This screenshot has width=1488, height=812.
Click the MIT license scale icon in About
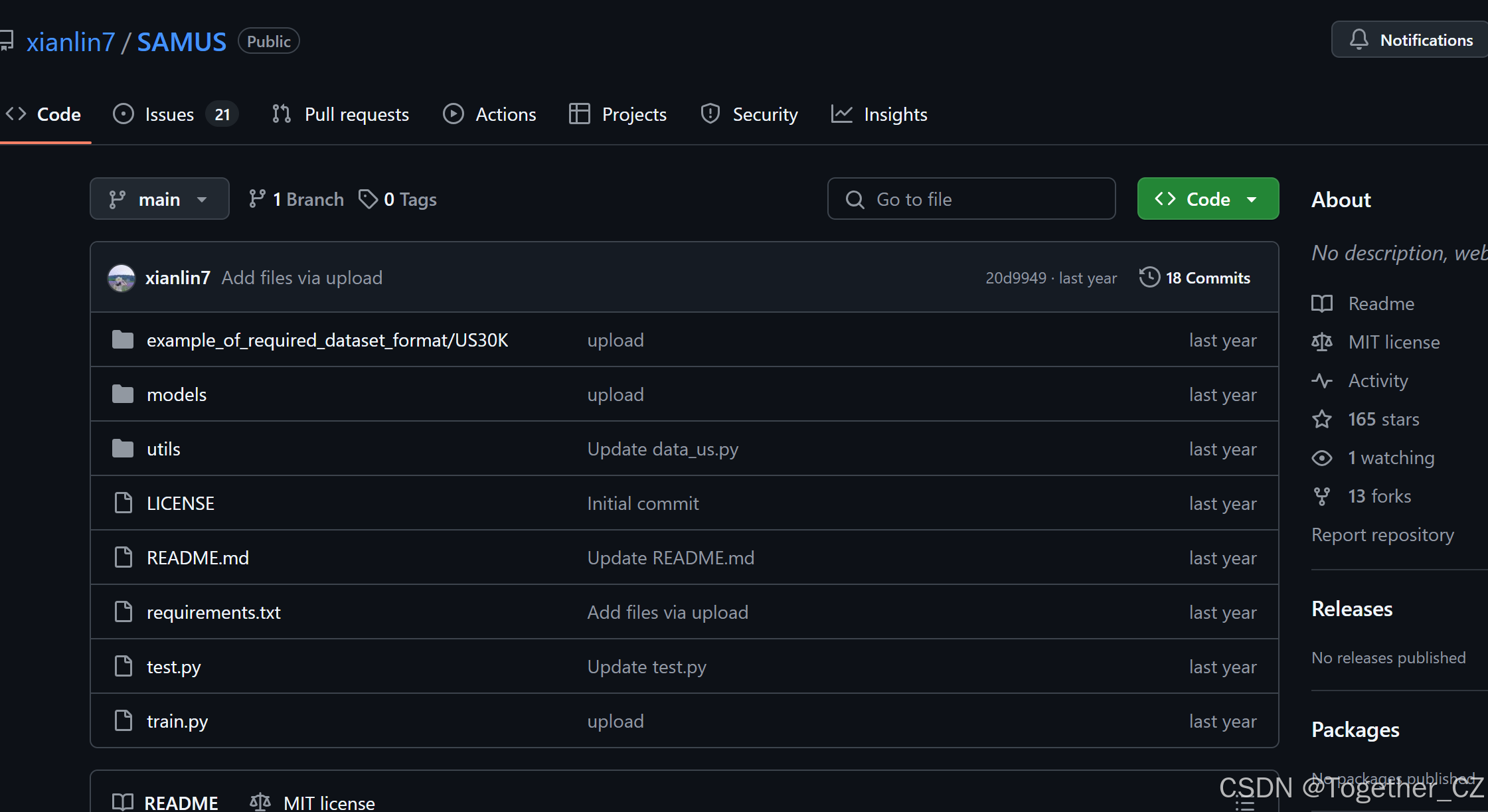click(x=1321, y=343)
